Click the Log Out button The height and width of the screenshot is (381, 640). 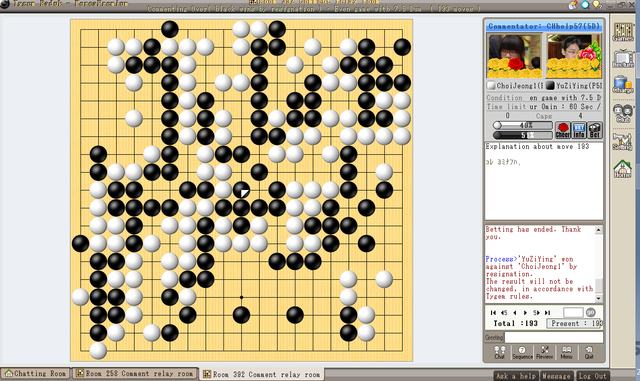(592, 376)
